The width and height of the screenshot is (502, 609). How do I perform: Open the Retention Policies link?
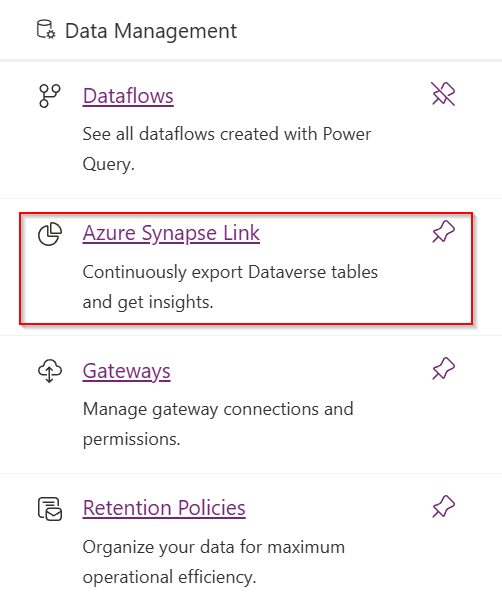(164, 508)
